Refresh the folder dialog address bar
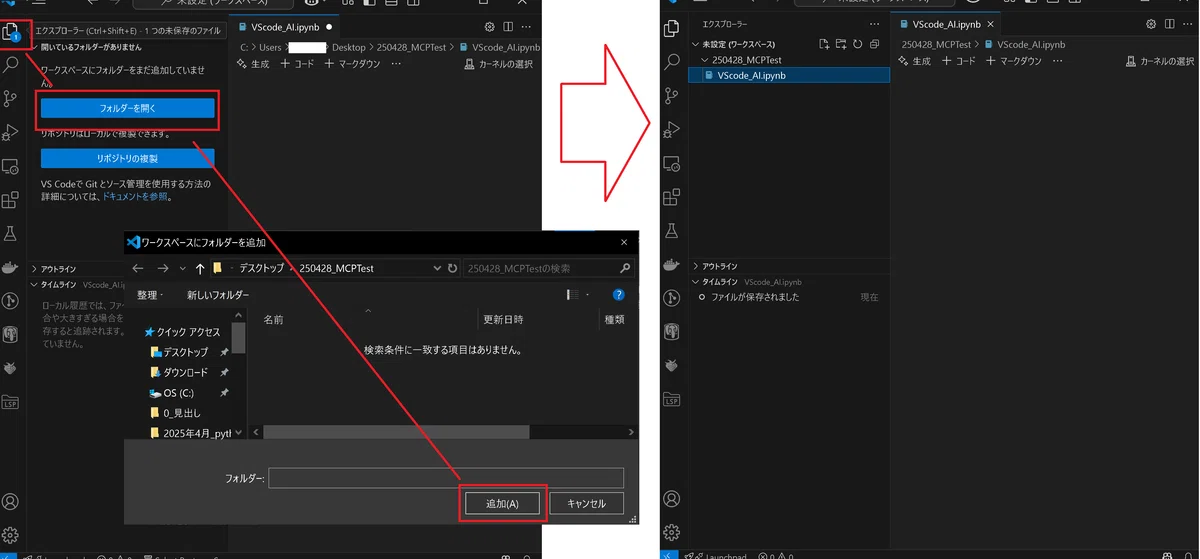 pyautogui.click(x=452, y=268)
